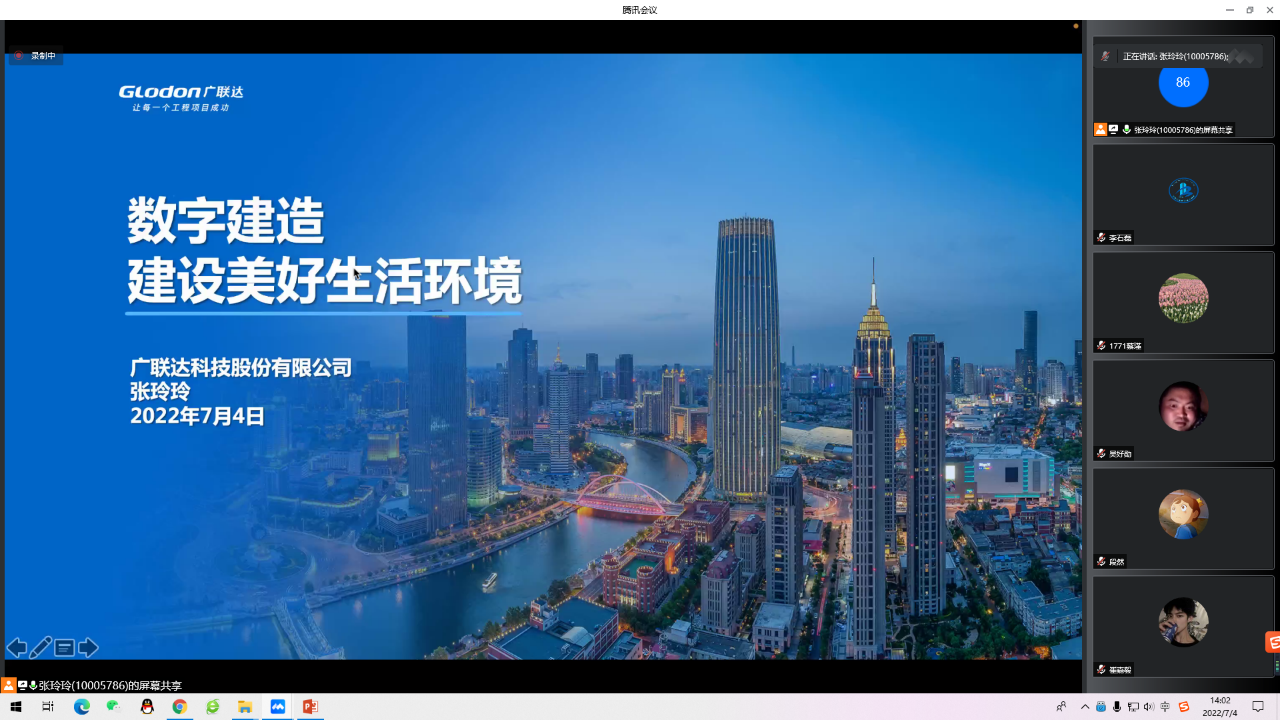Select the pen annotation tool in slideshow

[x=40, y=648]
